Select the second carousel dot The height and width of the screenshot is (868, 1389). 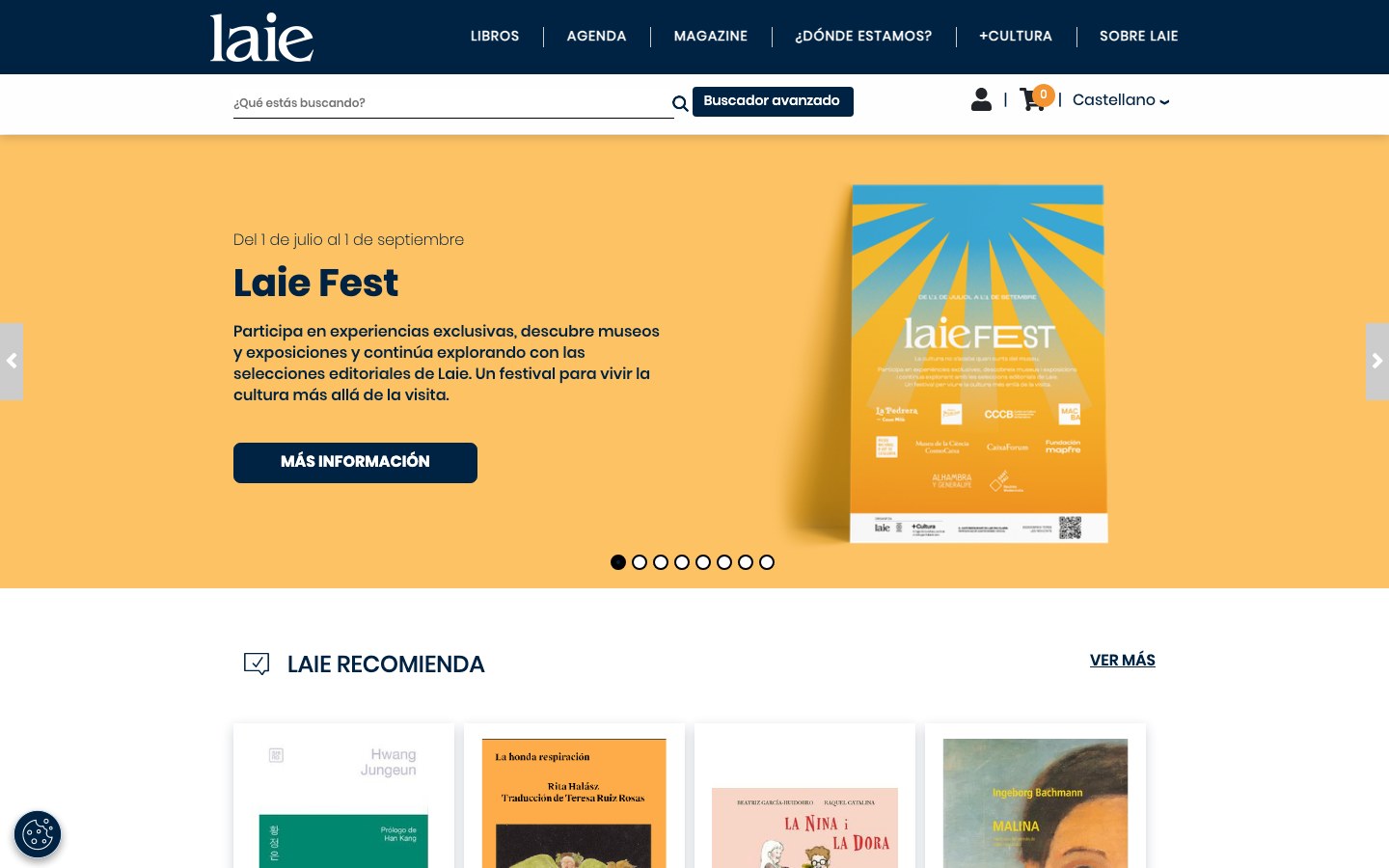pos(640,562)
